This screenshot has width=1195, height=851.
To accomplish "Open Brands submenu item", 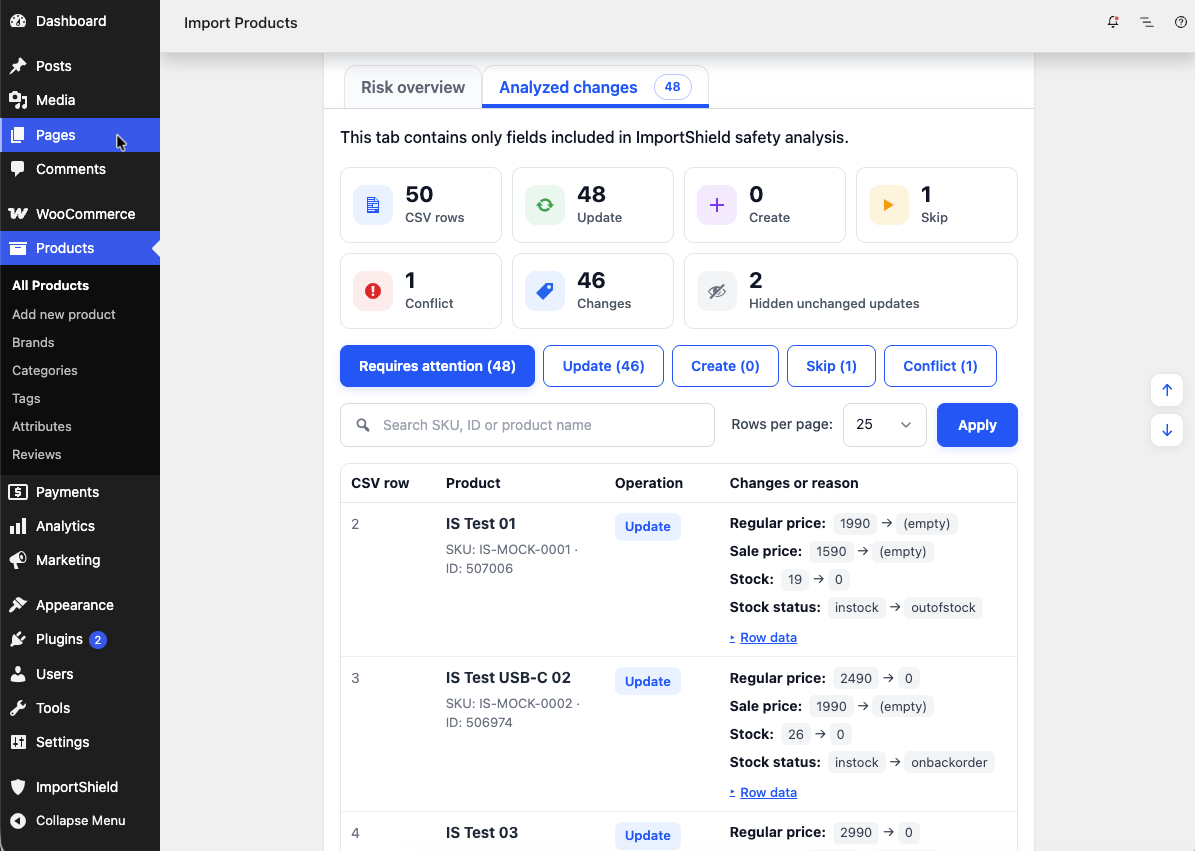I will (x=33, y=343).
